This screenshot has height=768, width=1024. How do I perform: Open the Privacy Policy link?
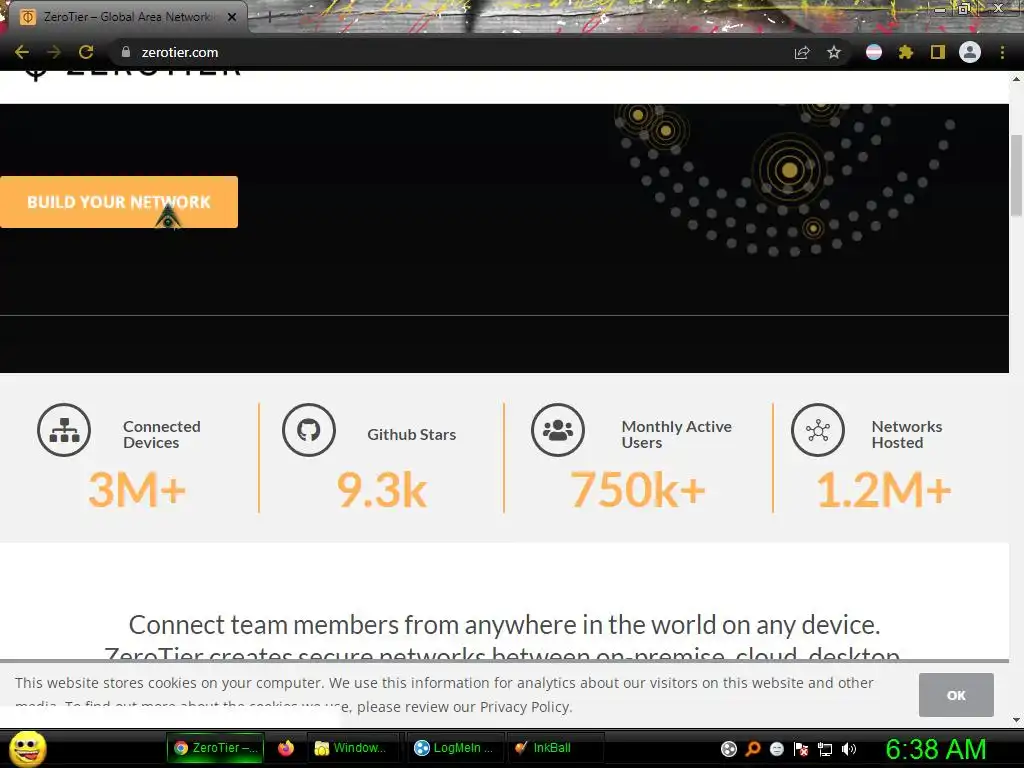tap(525, 707)
